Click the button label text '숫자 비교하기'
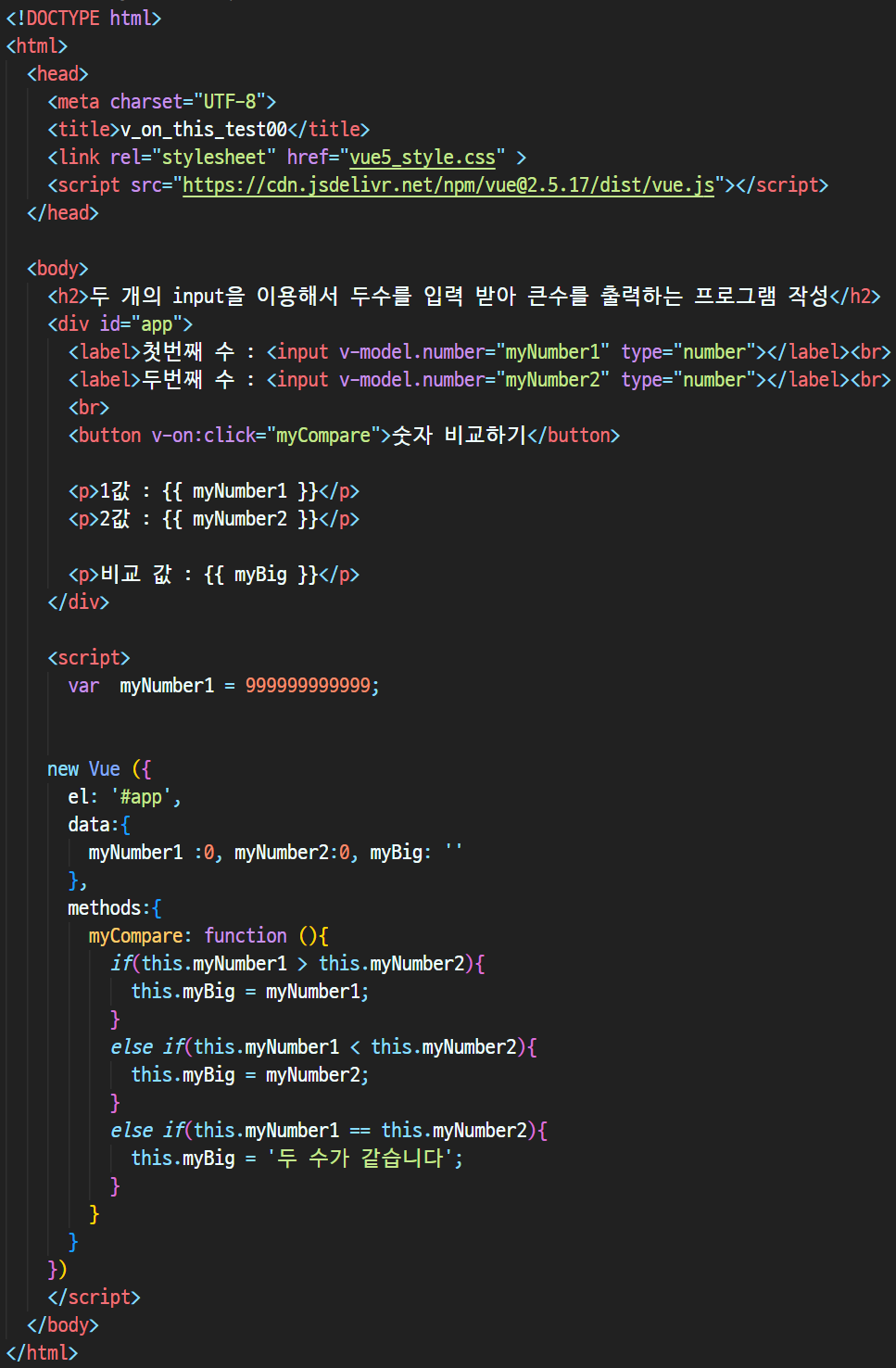This screenshot has height=1368, width=896. tap(460, 436)
